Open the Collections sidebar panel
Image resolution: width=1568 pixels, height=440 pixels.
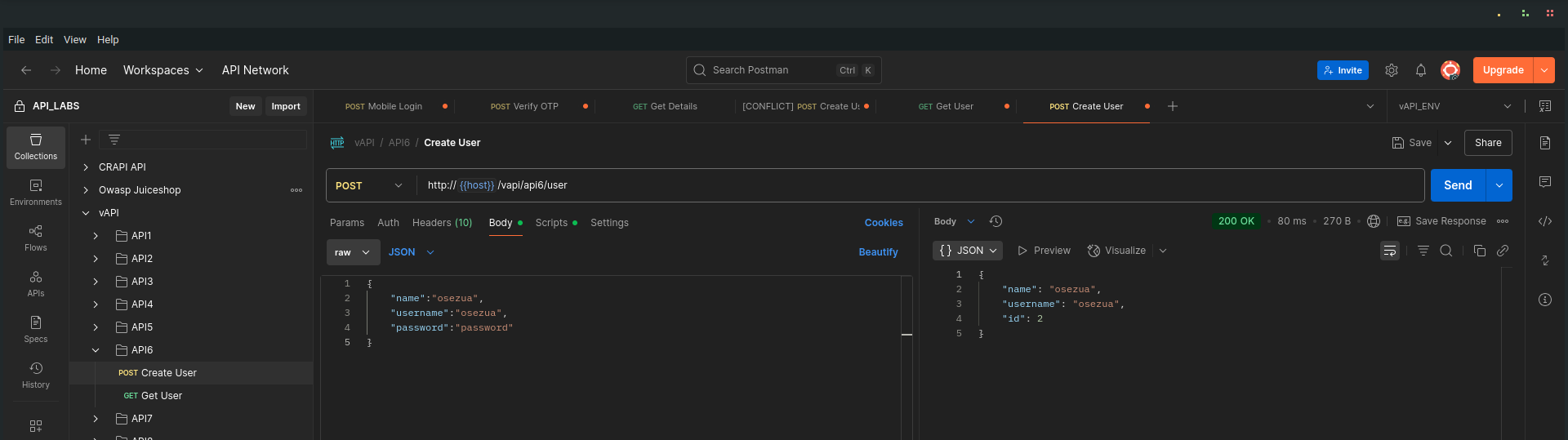click(36, 147)
